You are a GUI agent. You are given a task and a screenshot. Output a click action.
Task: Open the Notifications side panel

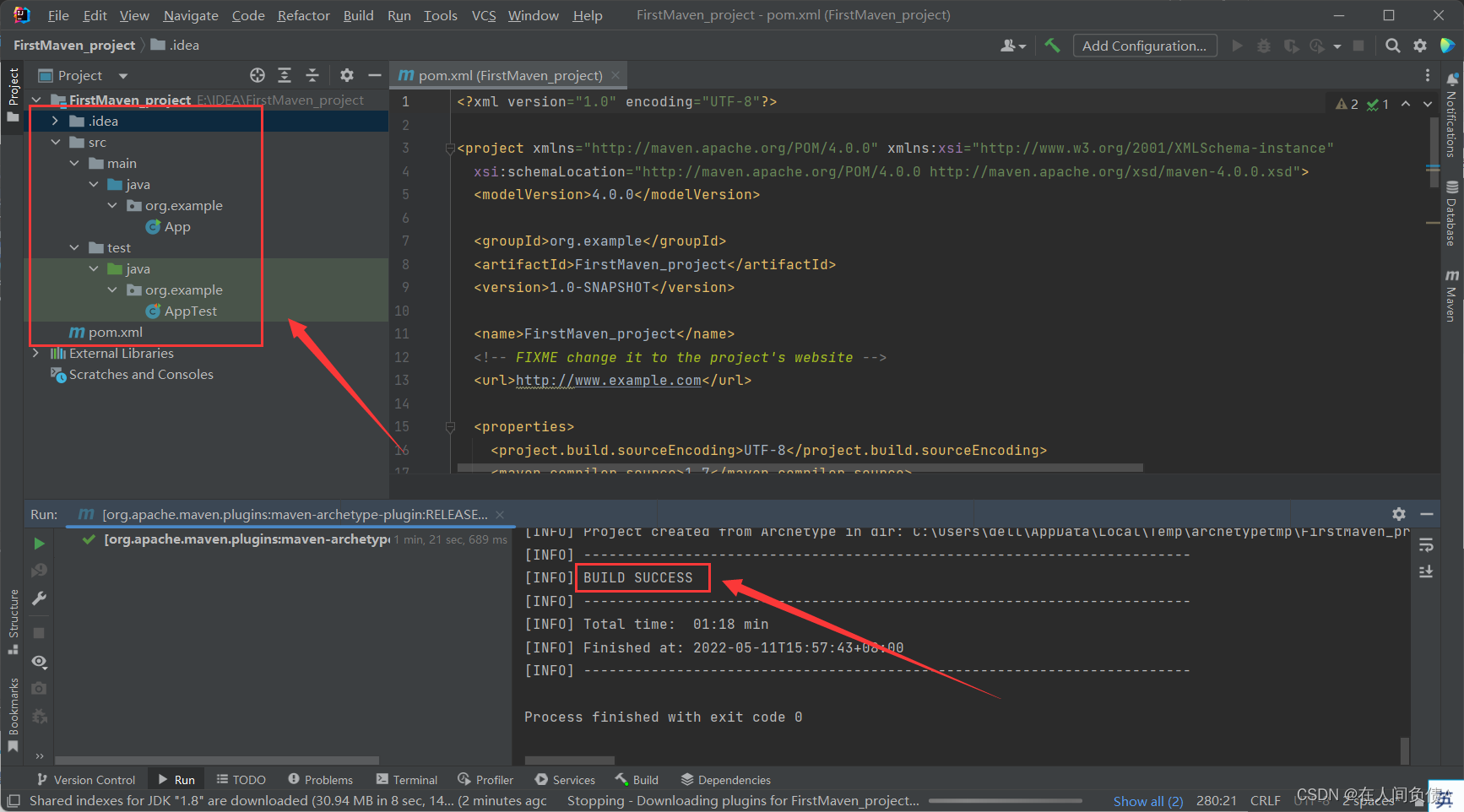(1451, 116)
